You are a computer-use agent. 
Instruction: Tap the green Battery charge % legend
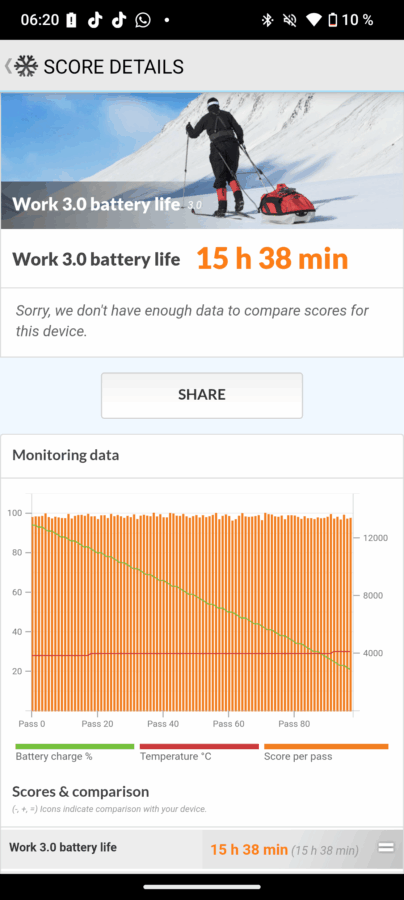75,752
